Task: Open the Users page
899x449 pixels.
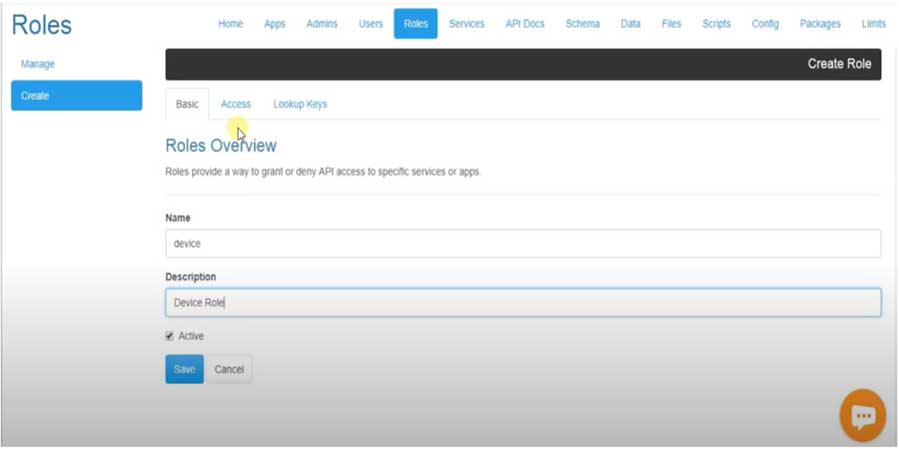Action: point(370,24)
